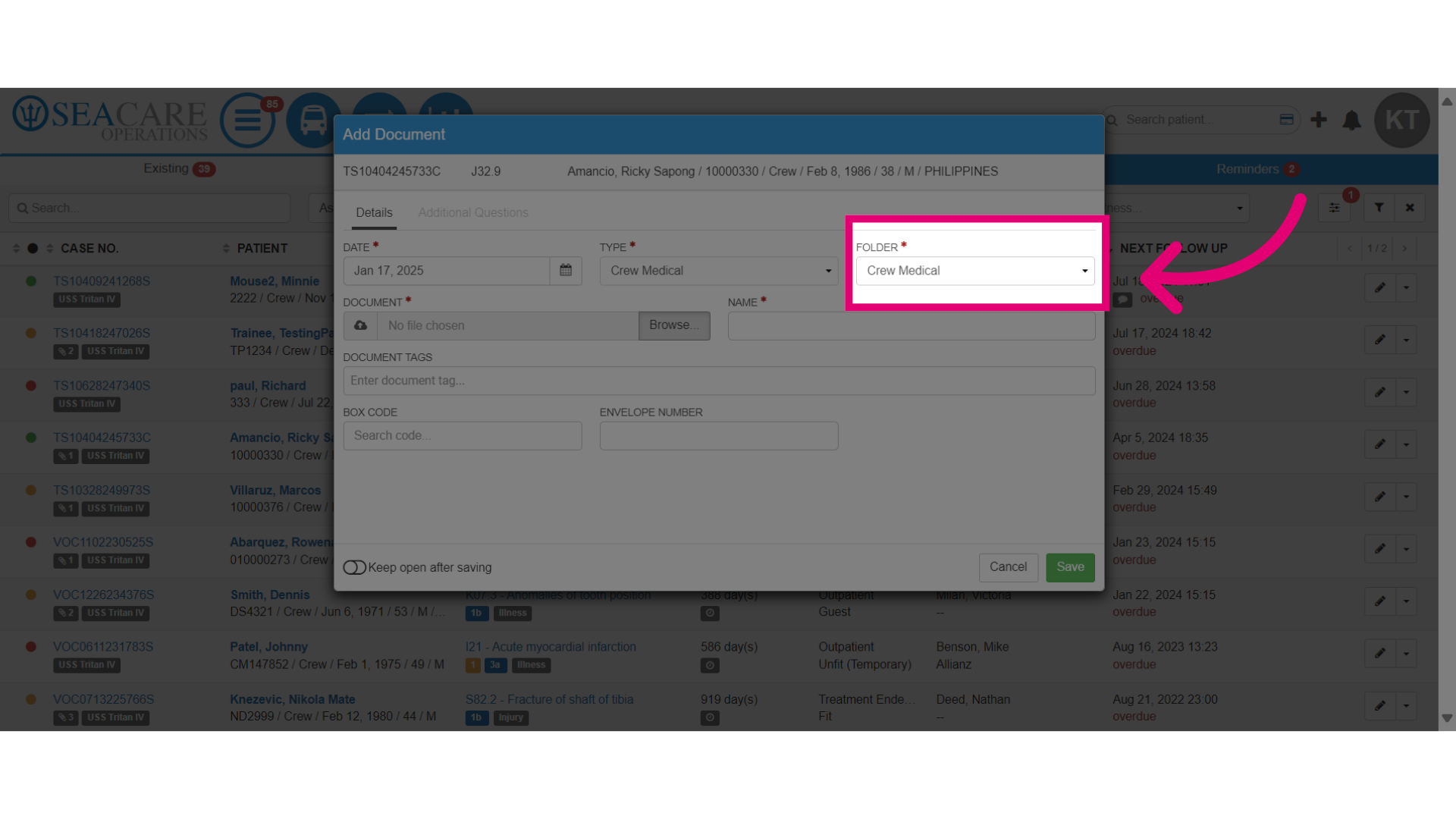This screenshot has height=819, width=1456.
Task: Expand actions dropdown for Aug 21, 2022 row
Action: (x=1406, y=705)
